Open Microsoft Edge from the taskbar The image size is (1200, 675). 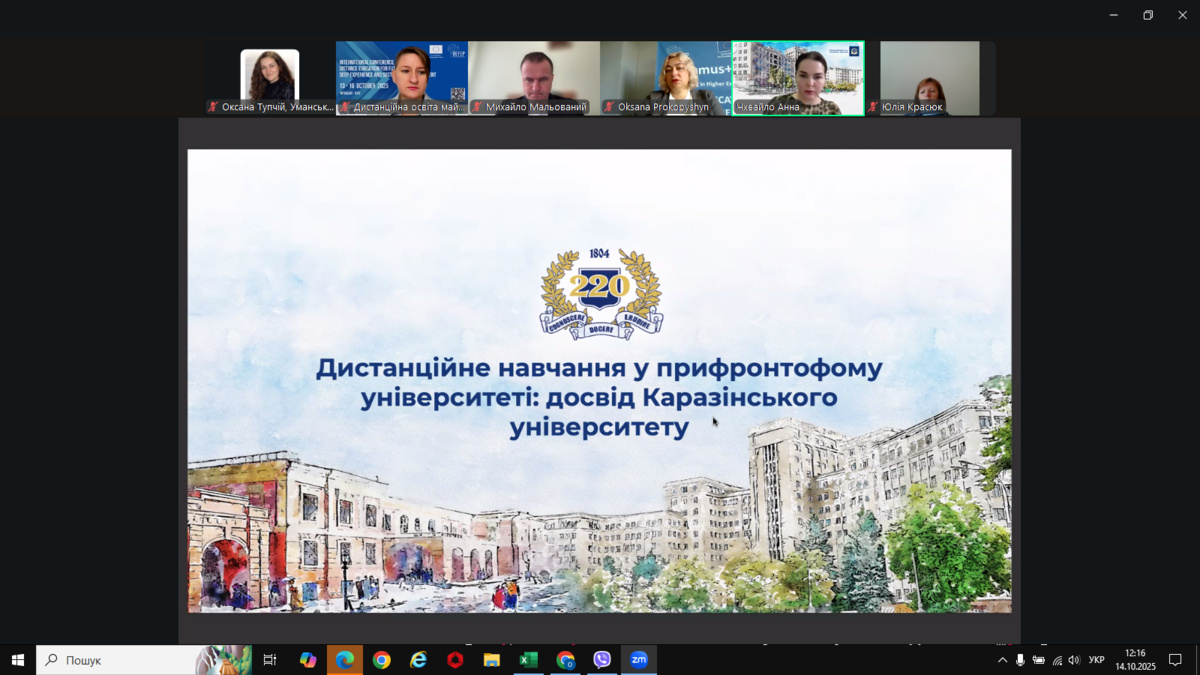345,660
